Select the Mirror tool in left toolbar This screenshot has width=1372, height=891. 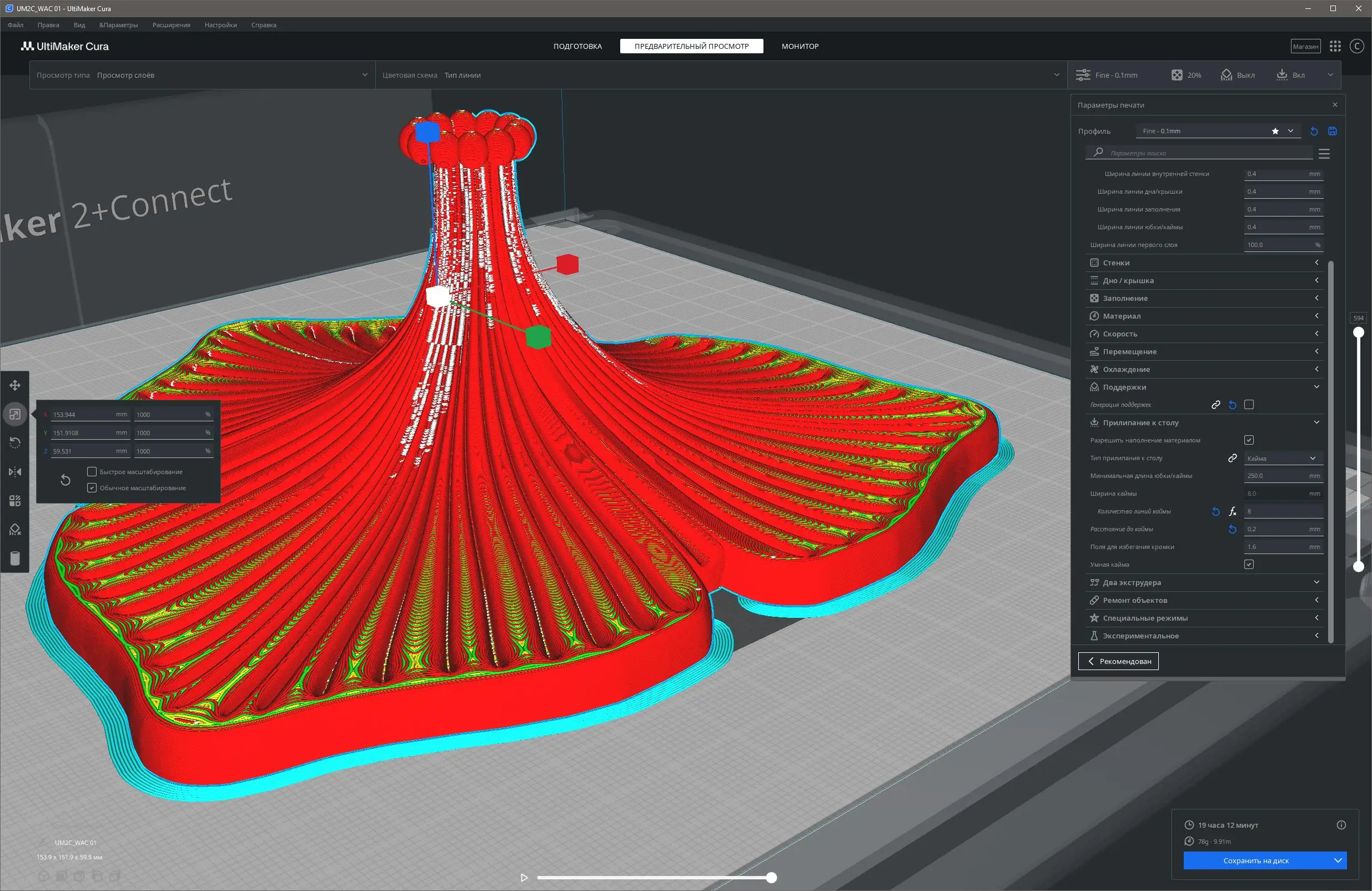15,472
